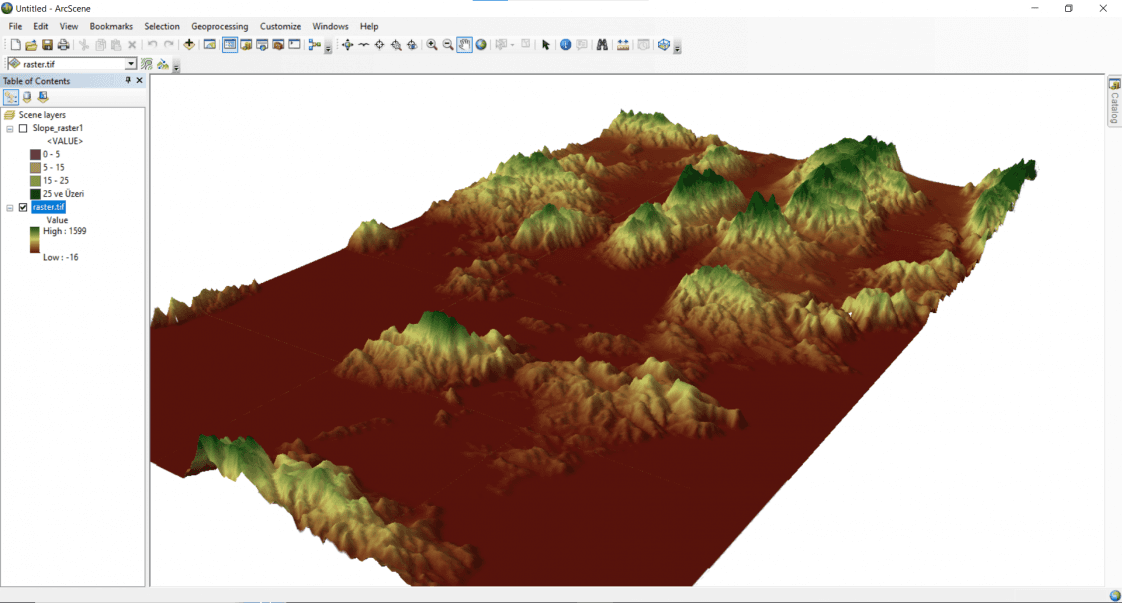Select the Pan hand tool

(x=464, y=45)
